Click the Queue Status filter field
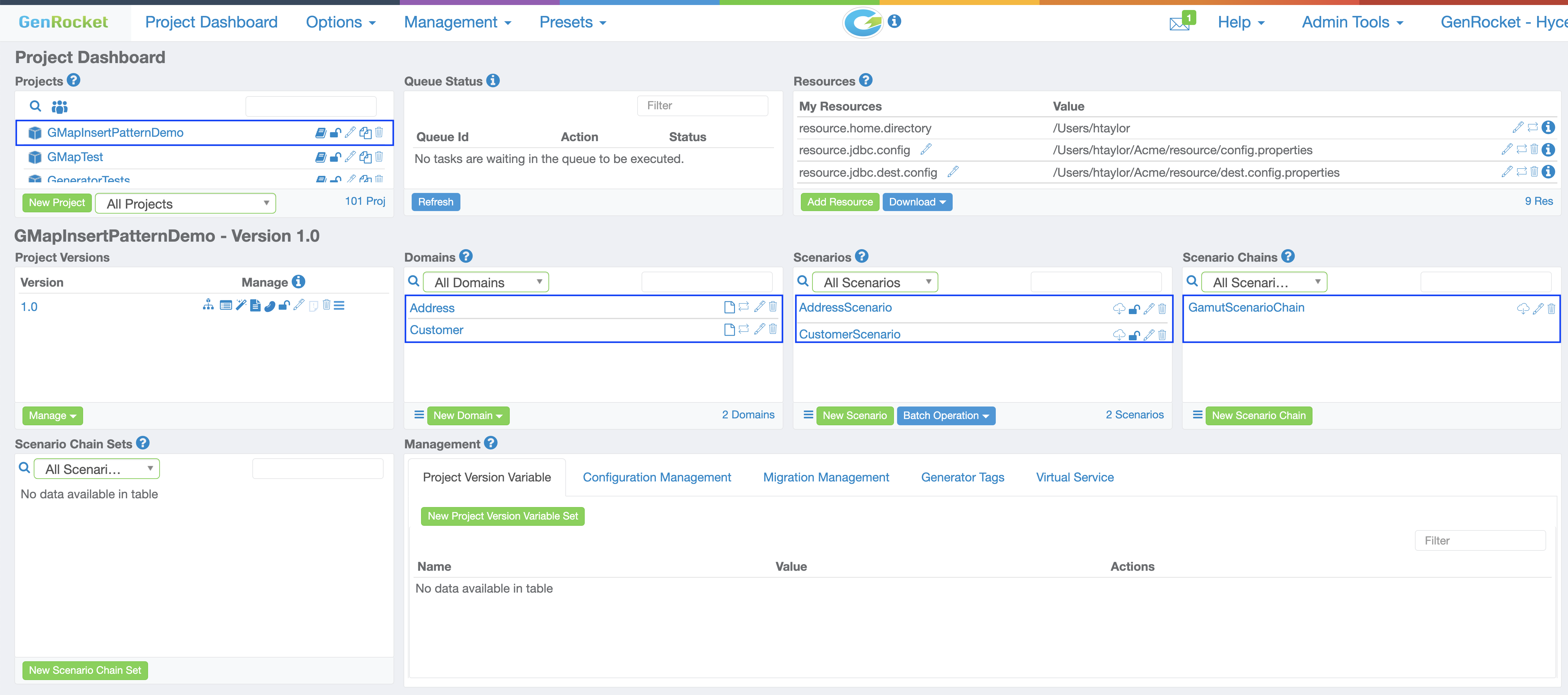Image resolution: width=1568 pixels, height=695 pixels. 702,106
